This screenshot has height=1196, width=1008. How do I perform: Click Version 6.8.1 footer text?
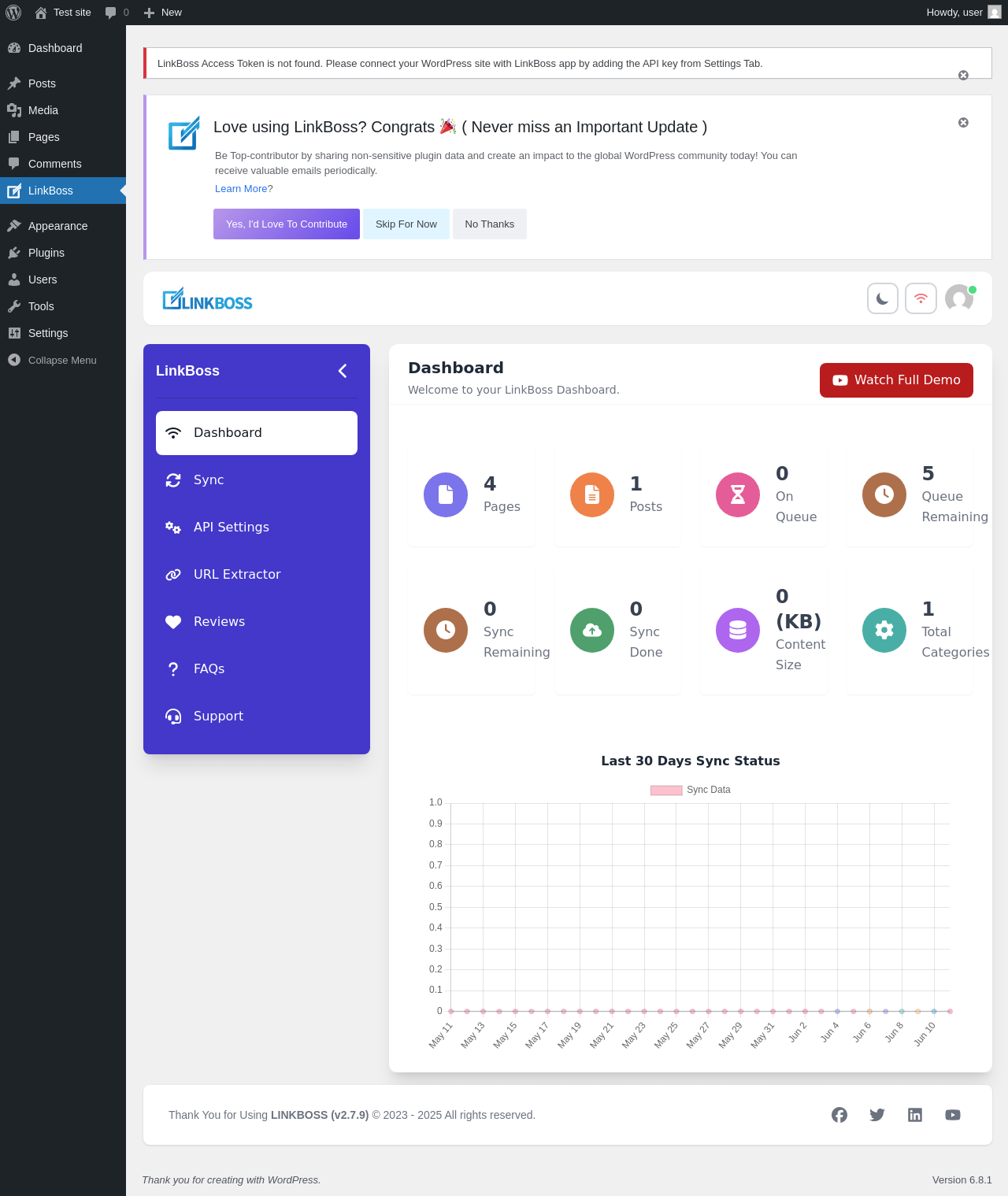pyautogui.click(x=962, y=1180)
